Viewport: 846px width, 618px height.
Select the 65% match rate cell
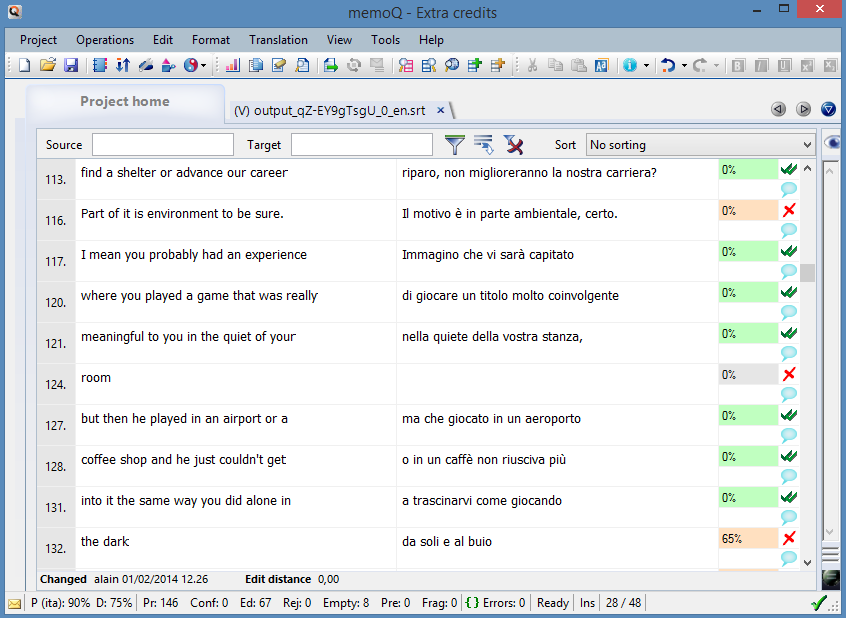(x=748, y=539)
